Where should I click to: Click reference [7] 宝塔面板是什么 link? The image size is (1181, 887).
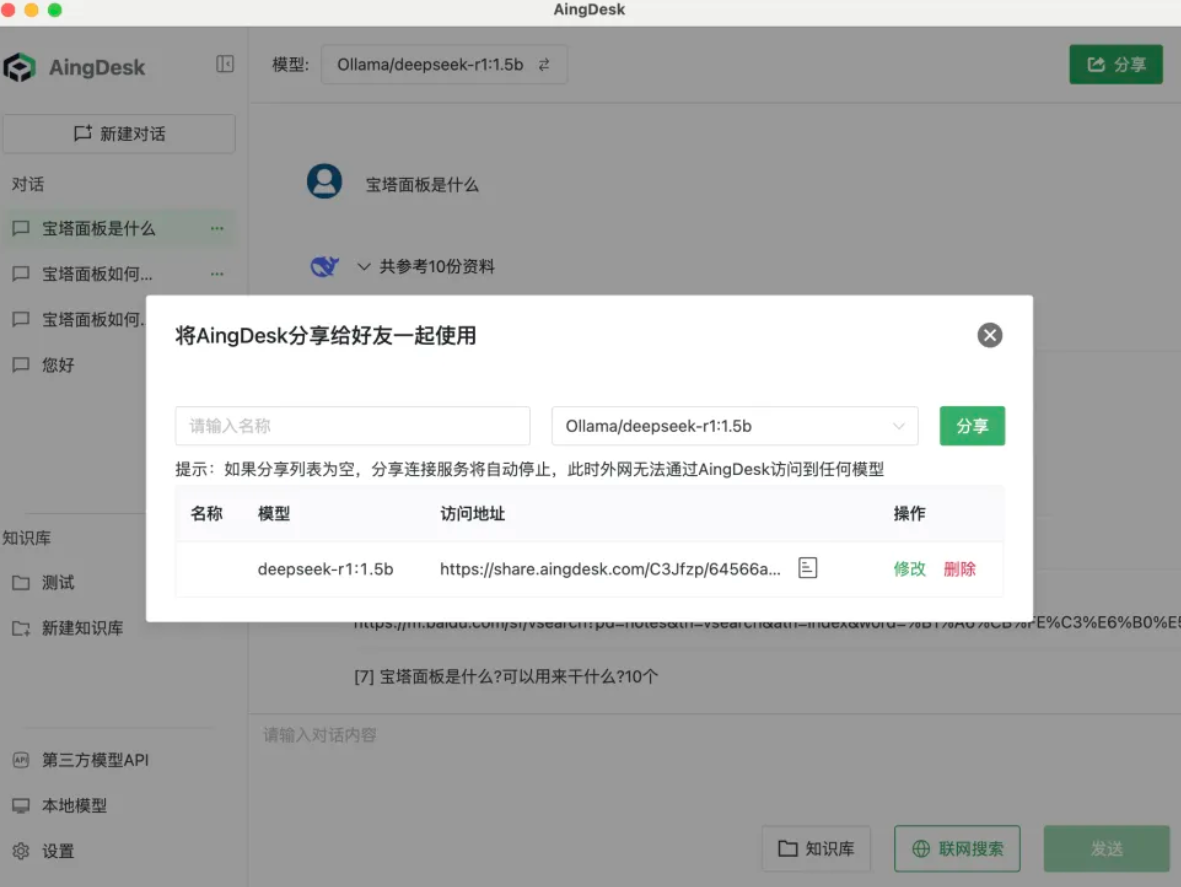506,677
